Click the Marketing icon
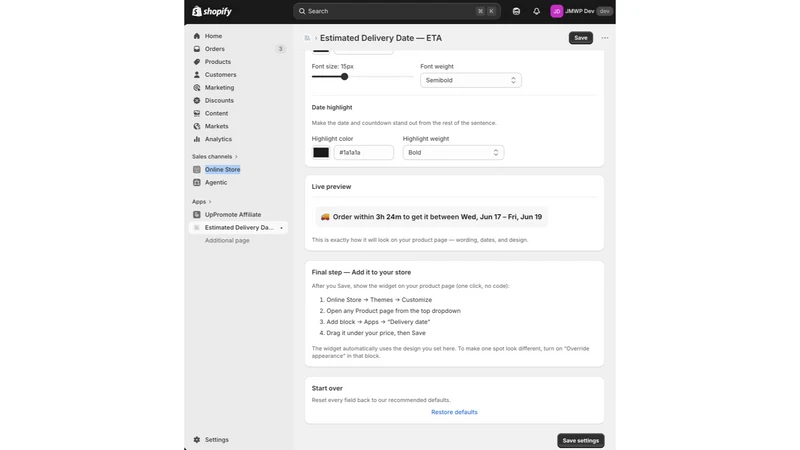 tap(197, 88)
